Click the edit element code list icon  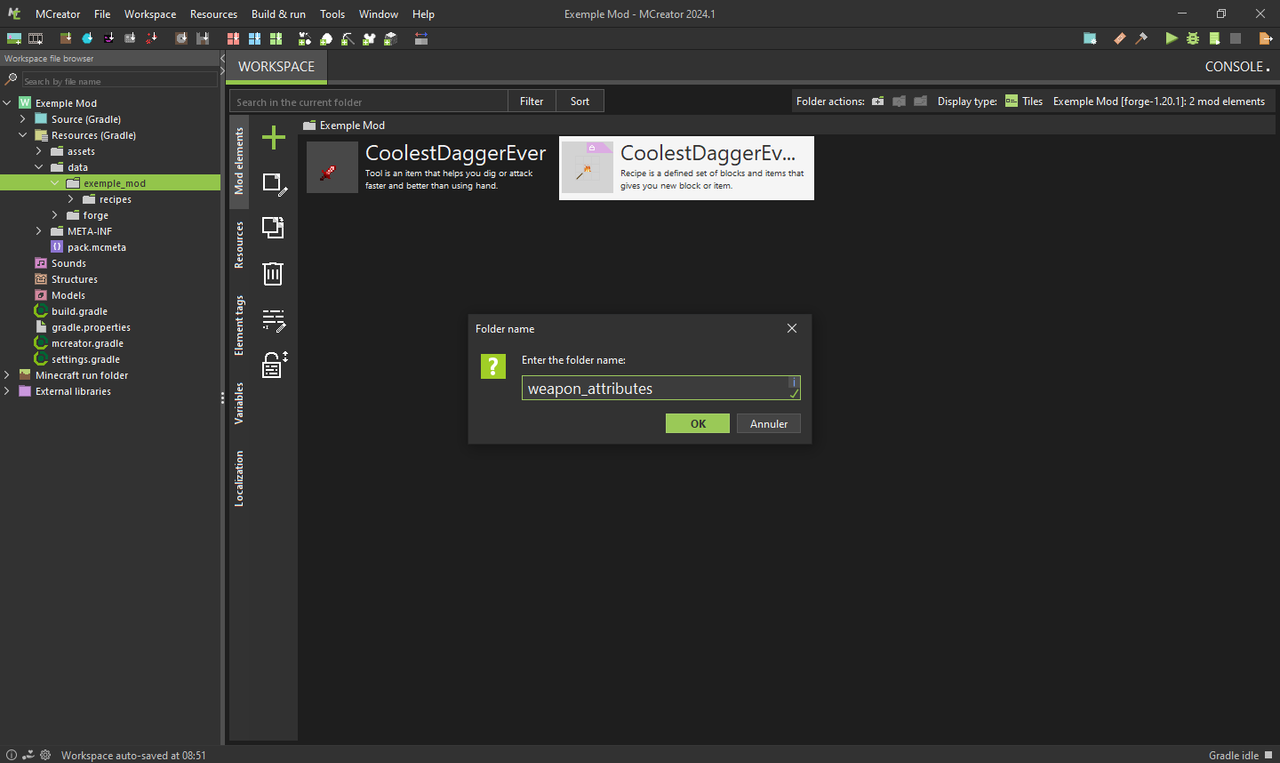(x=274, y=320)
